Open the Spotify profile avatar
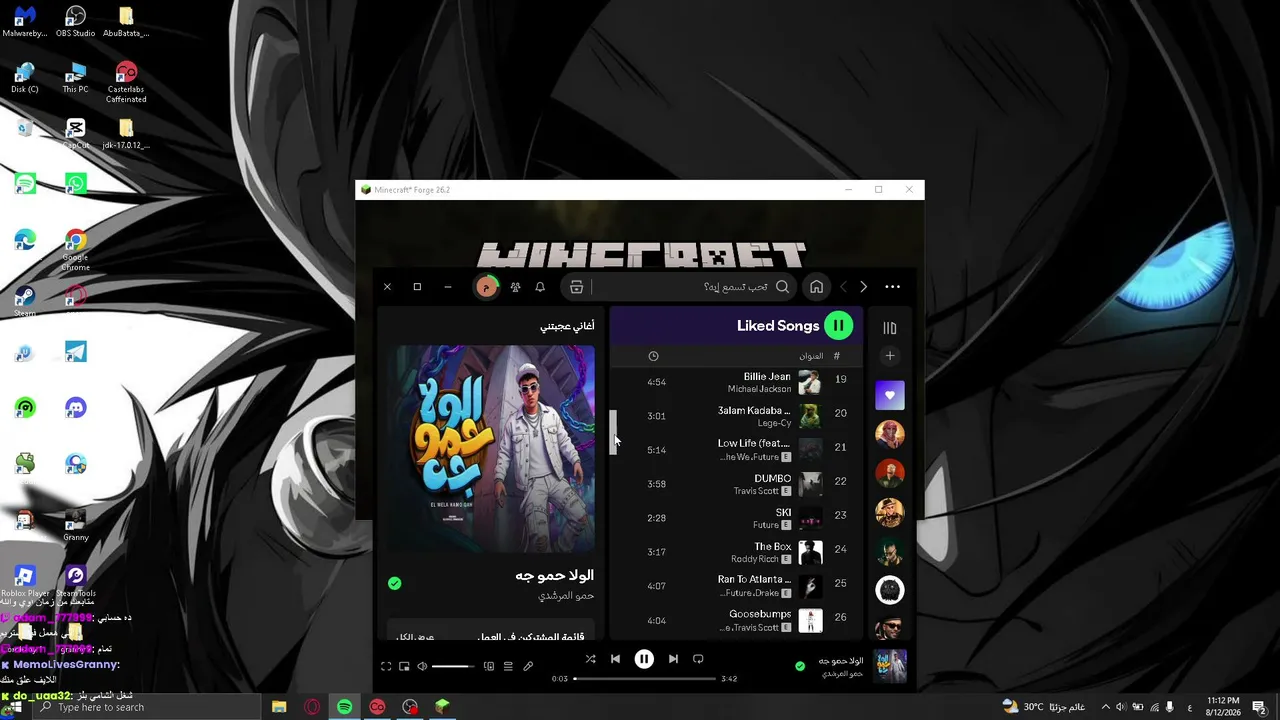The image size is (1280, 720). [x=486, y=287]
